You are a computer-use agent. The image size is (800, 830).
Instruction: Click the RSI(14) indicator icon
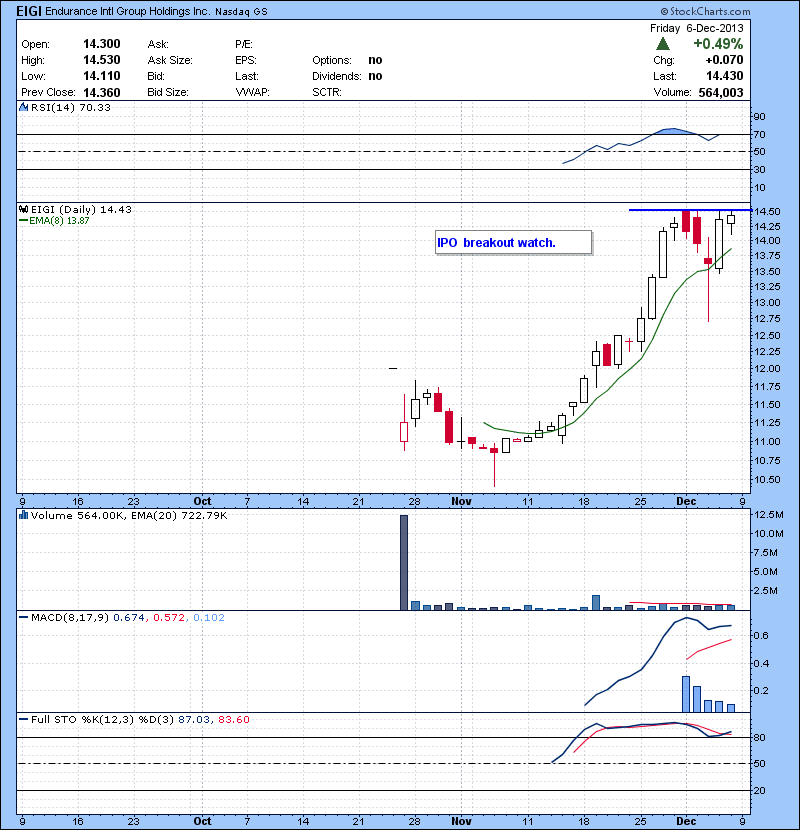[23, 107]
